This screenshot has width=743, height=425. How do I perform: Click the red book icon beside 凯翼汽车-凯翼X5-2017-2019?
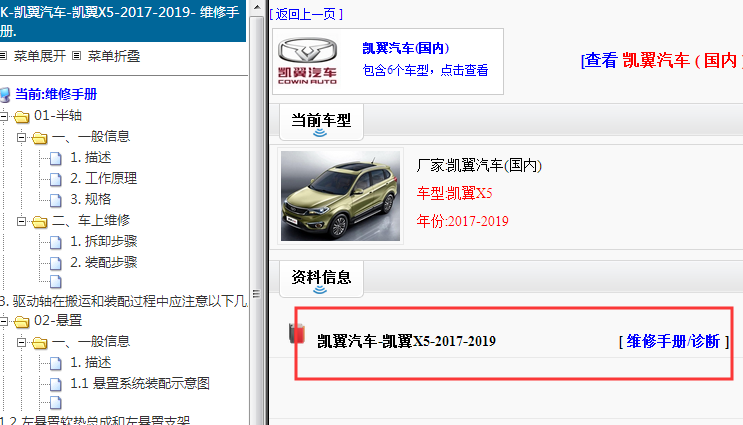coord(297,333)
